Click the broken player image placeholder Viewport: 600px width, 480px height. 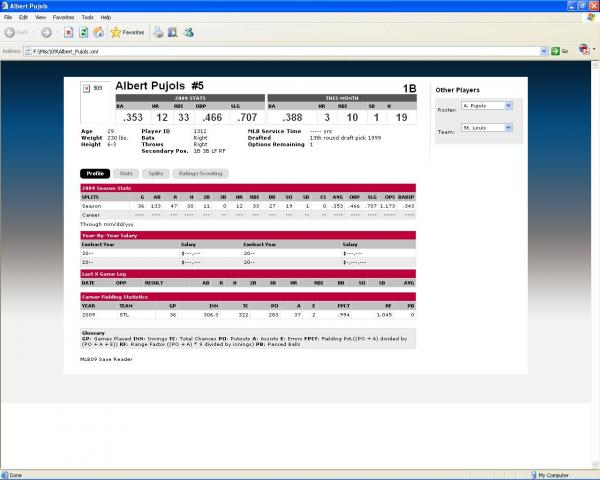[x=87, y=88]
